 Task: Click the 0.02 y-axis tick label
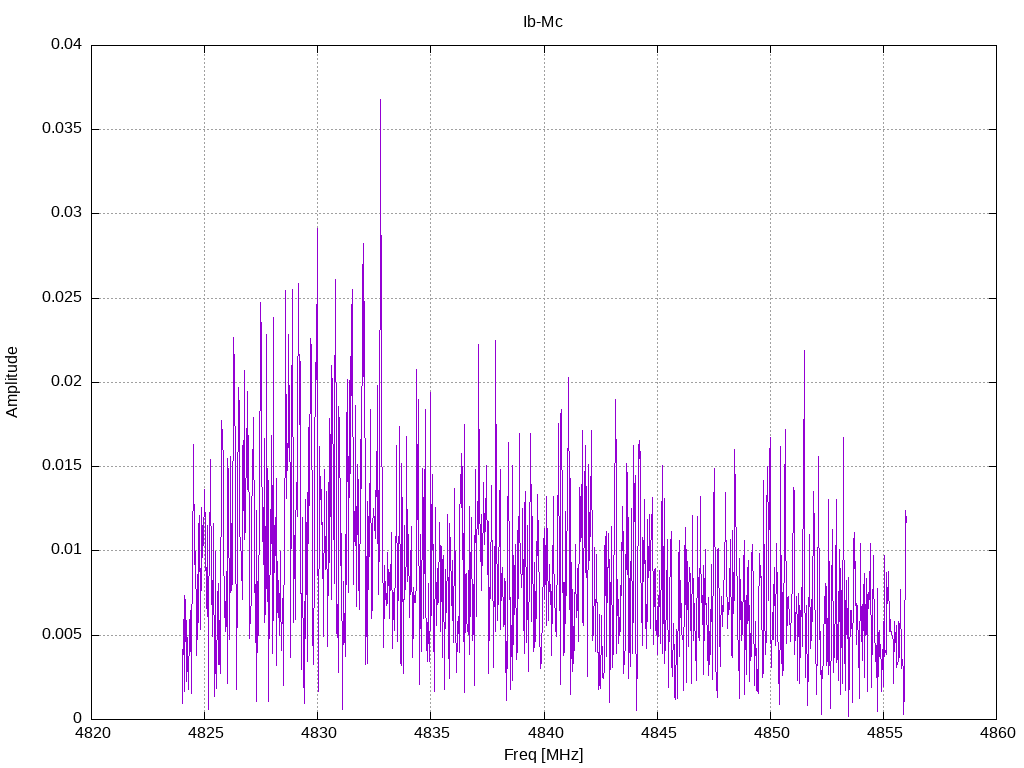[x=67, y=381]
